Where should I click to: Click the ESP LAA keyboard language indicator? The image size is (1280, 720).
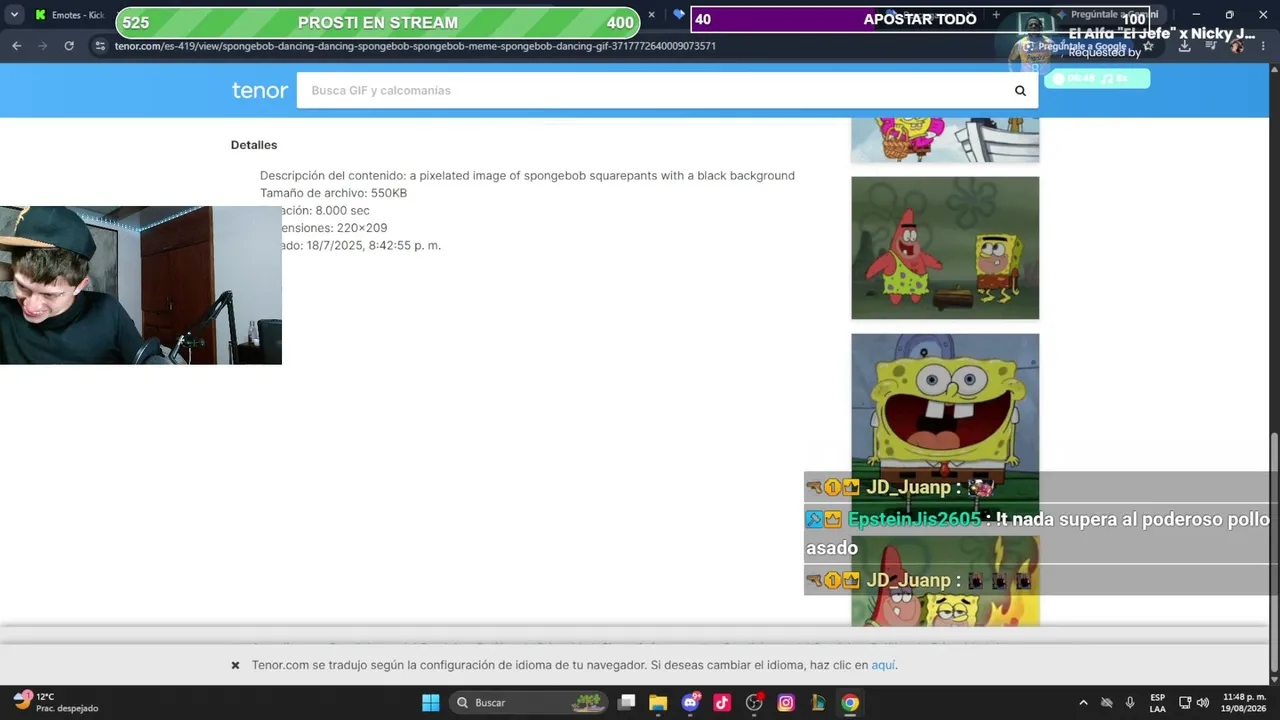(1157, 703)
